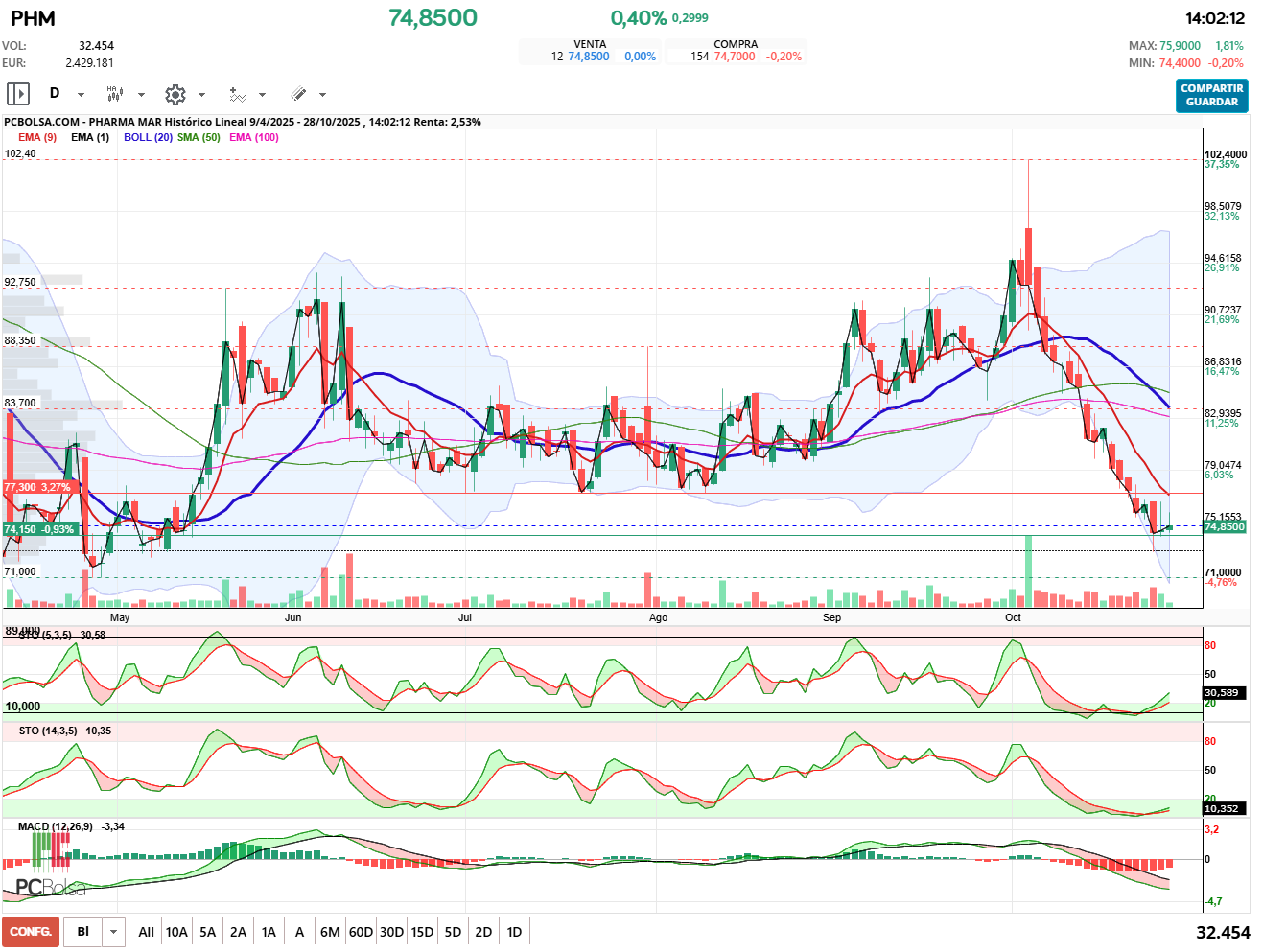1263x952 pixels.
Task: Expand the drawing tools dropdown arrow
Action: (322, 95)
